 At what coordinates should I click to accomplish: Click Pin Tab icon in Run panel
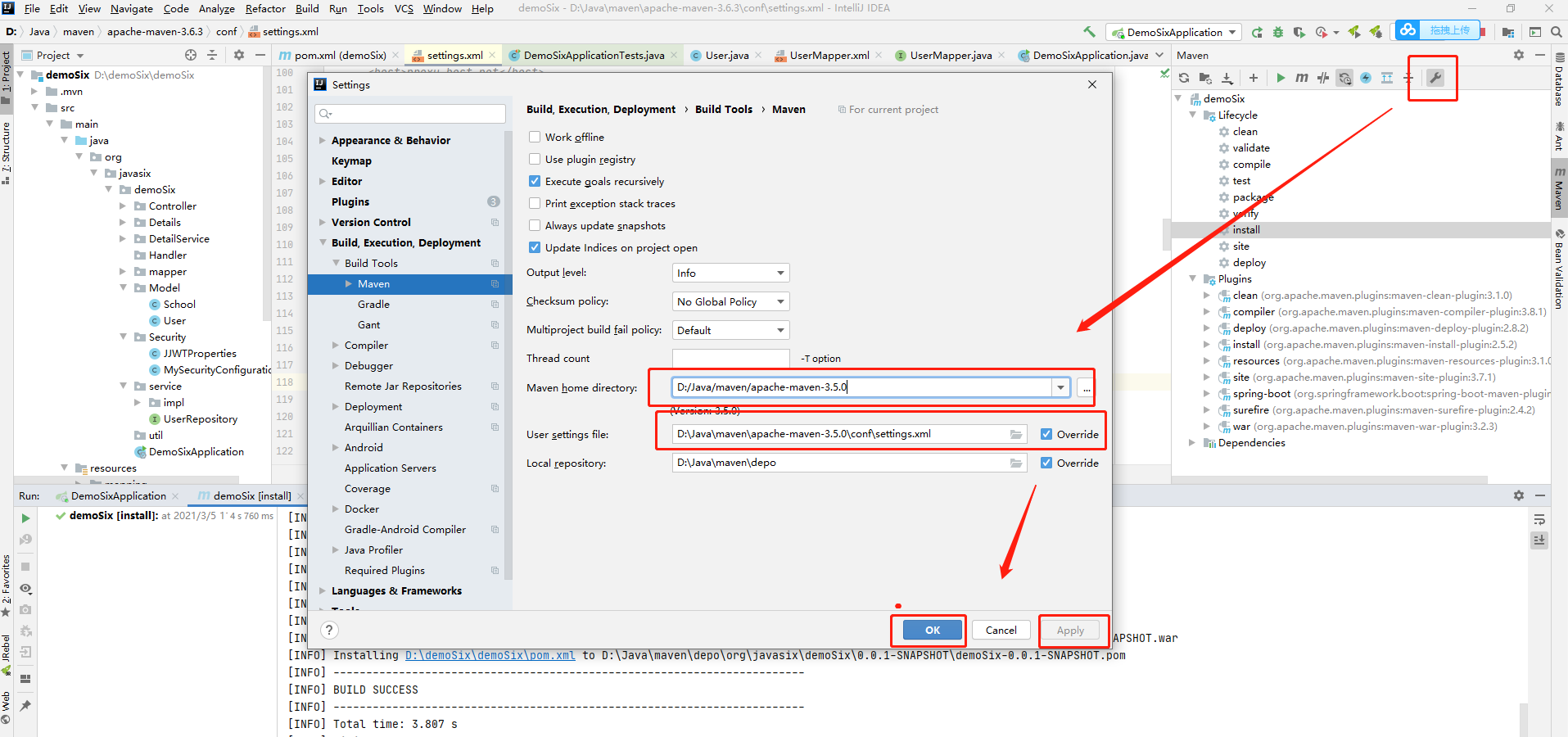25,705
